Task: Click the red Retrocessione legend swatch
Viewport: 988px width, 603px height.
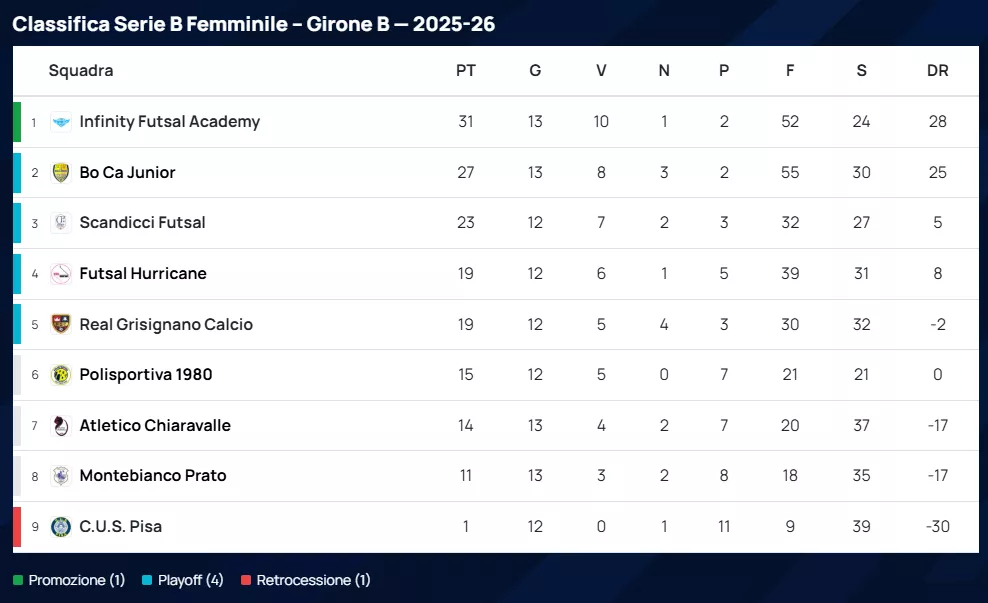Action: tap(246, 580)
